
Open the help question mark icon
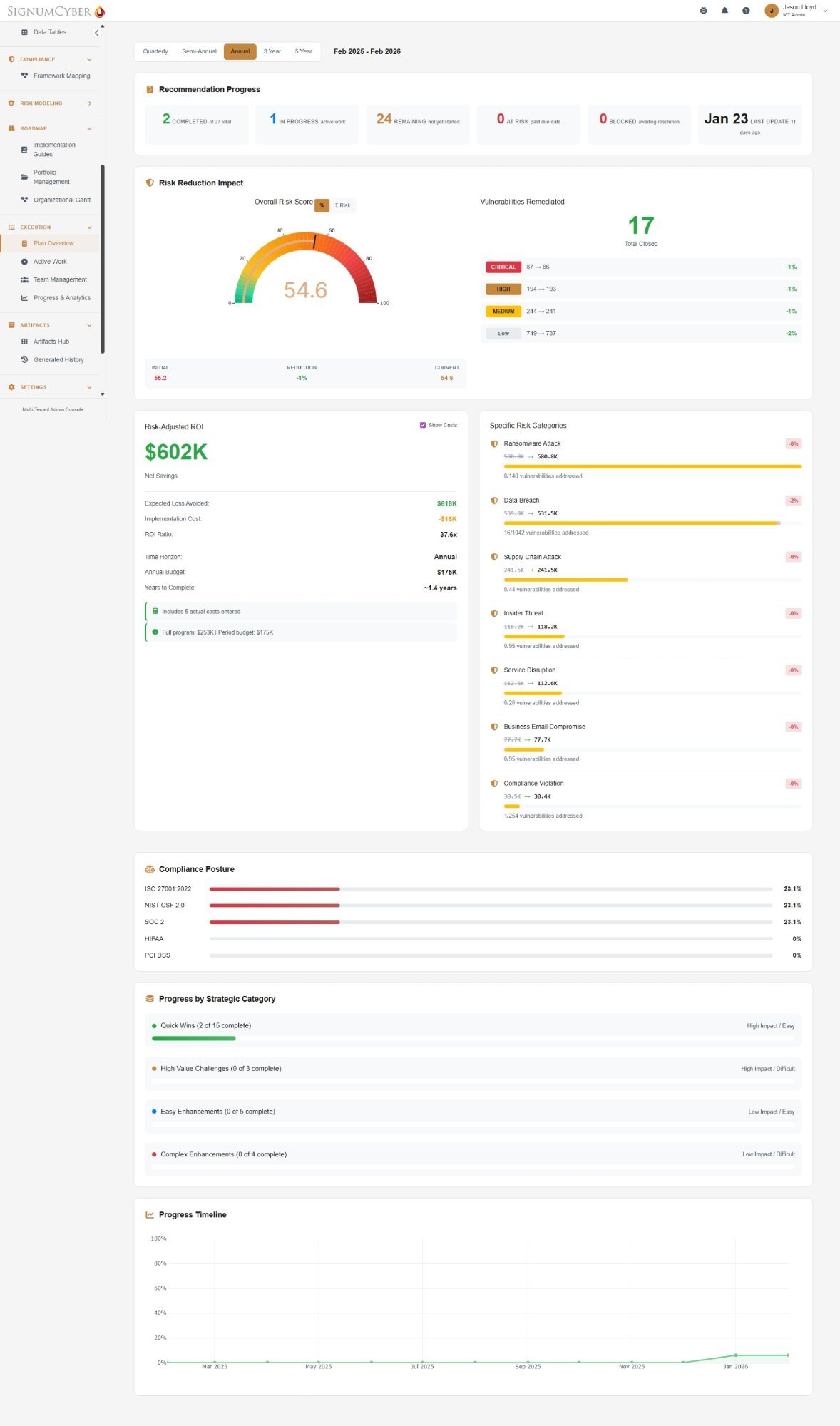click(746, 11)
